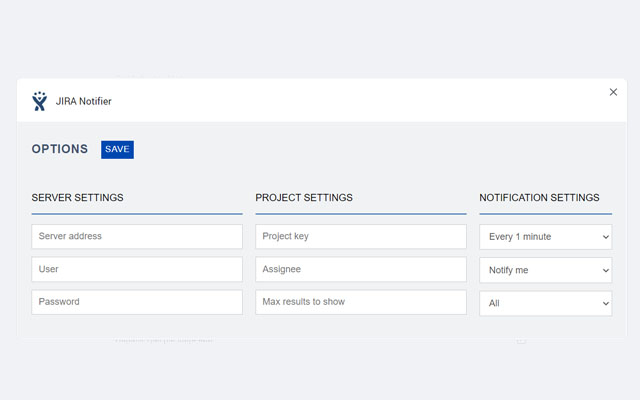The height and width of the screenshot is (400, 640).
Task: Select the Password input field
Action: point(137,302)
